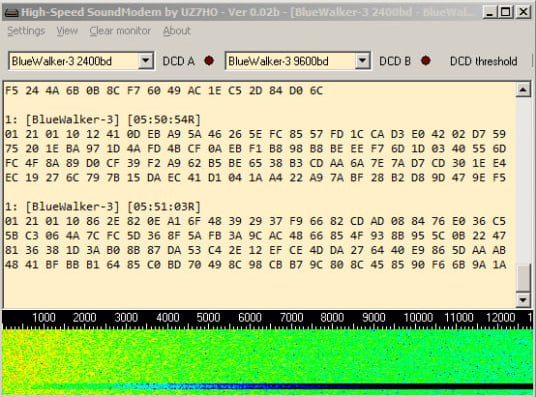Select Clear monitor in menu bar
This screenshot has height=397, width=536.
tap(120, 31)
